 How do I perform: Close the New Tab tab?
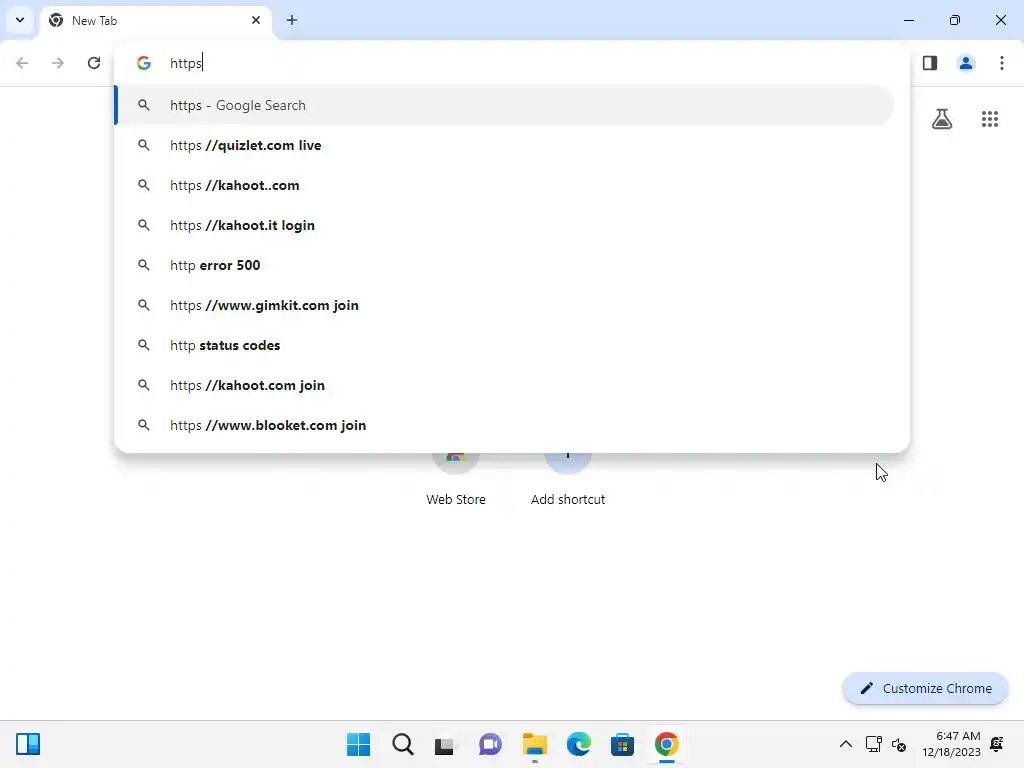click(256, 20)
